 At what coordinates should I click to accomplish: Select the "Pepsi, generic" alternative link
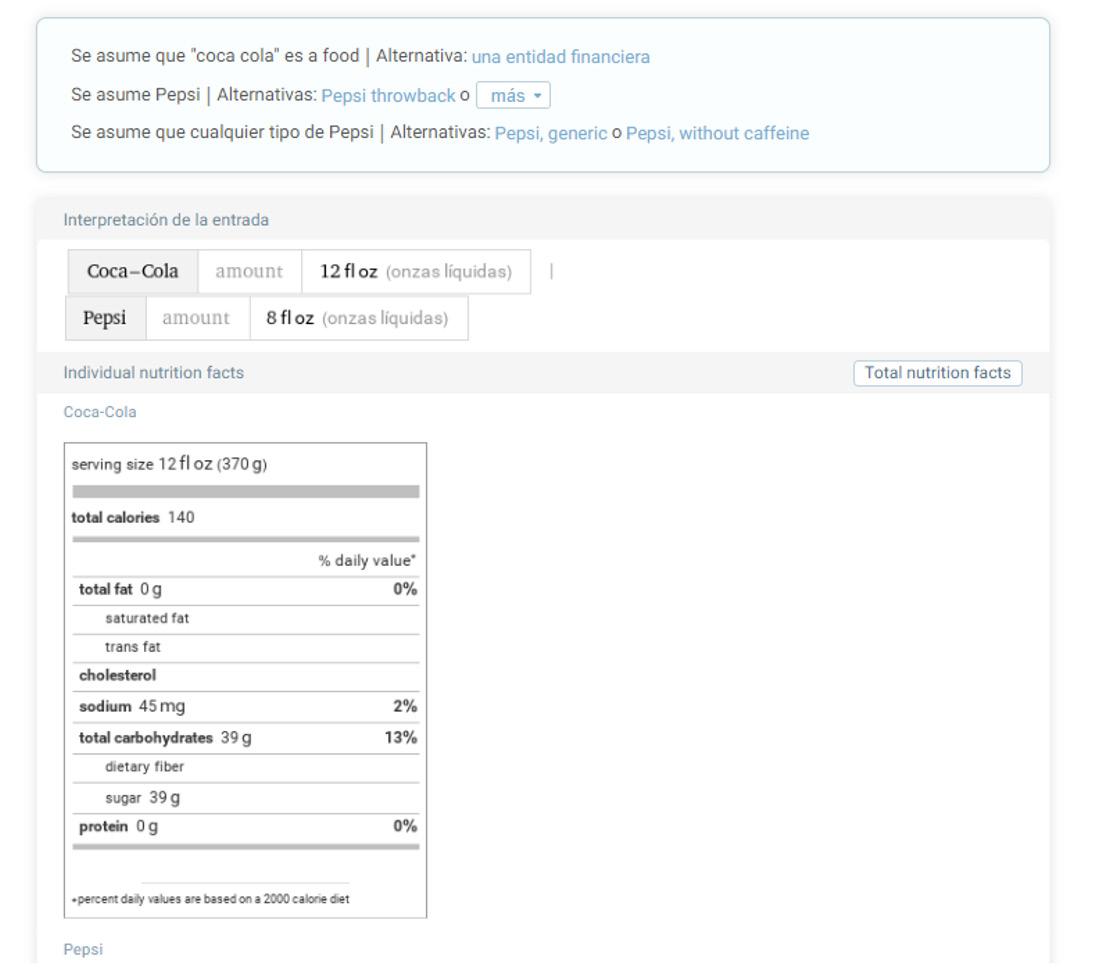550,133
